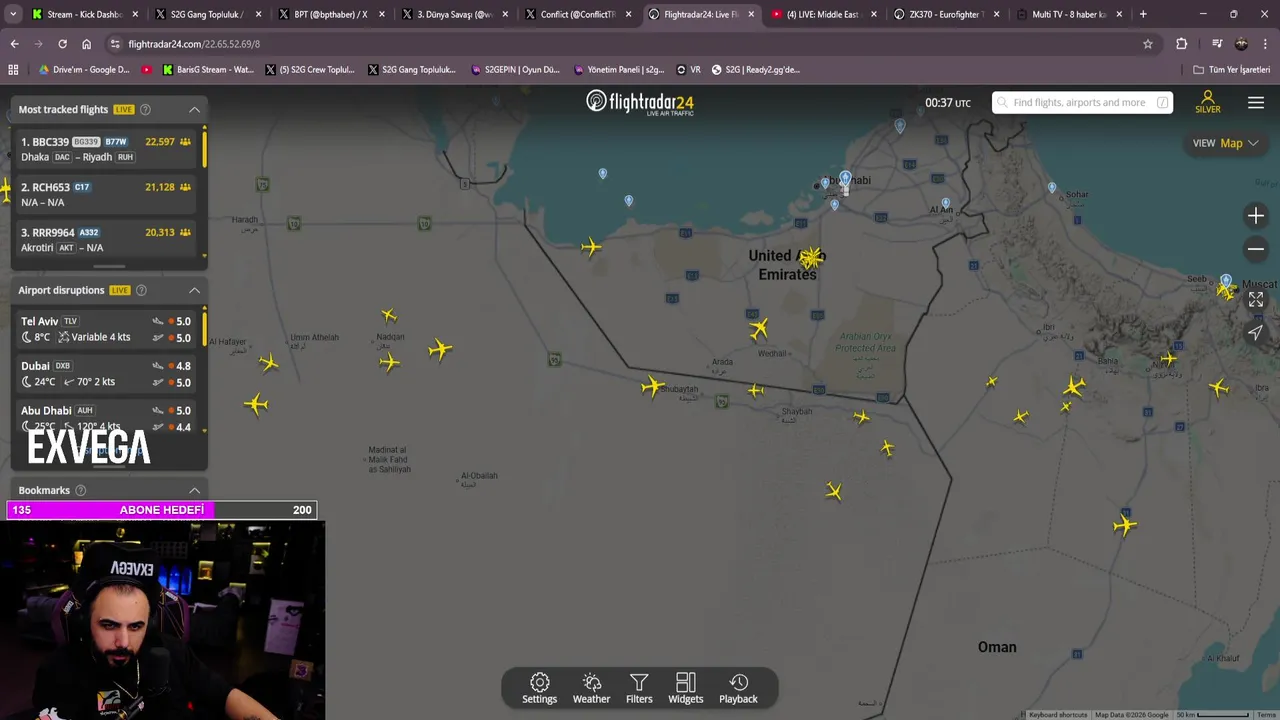
Task: Reload the browser page
Action: pos(62,44)
